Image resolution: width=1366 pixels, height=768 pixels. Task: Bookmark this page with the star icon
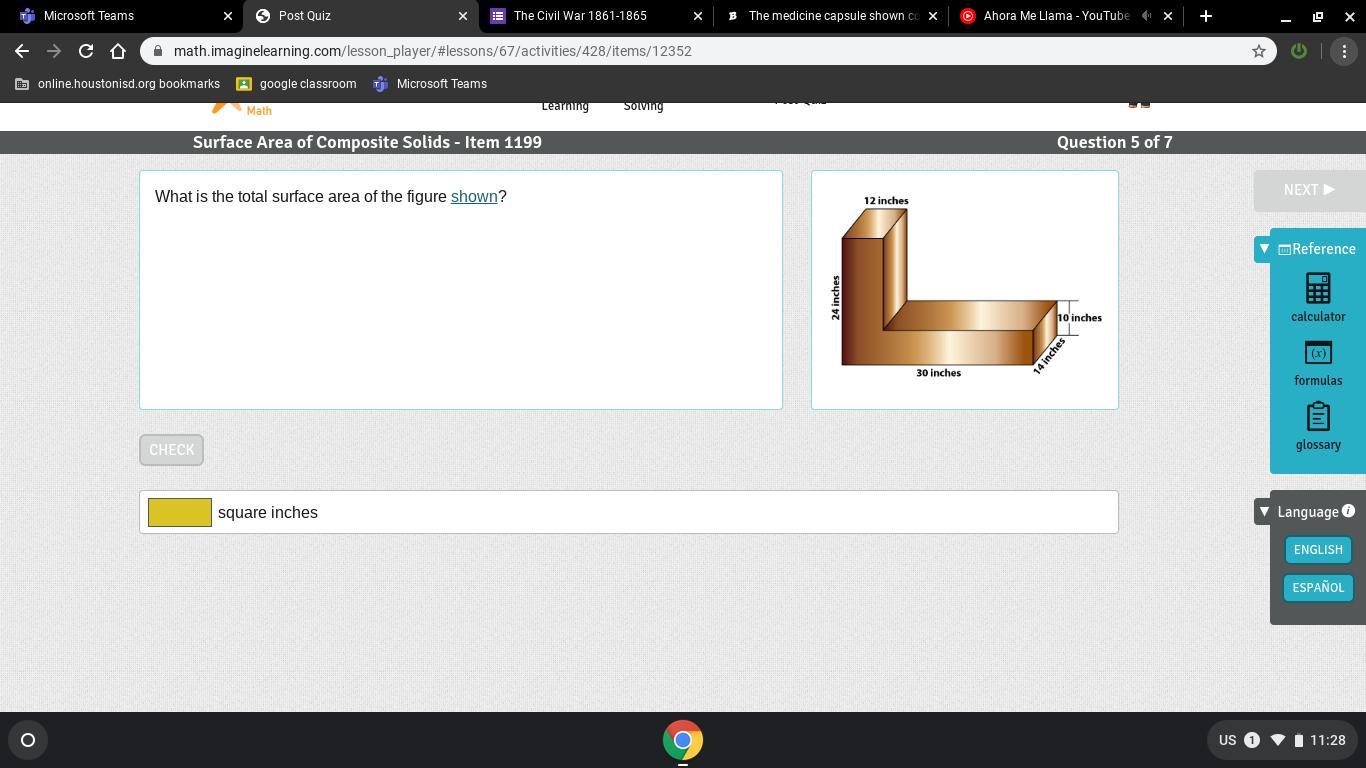(x=1259, y=51)
